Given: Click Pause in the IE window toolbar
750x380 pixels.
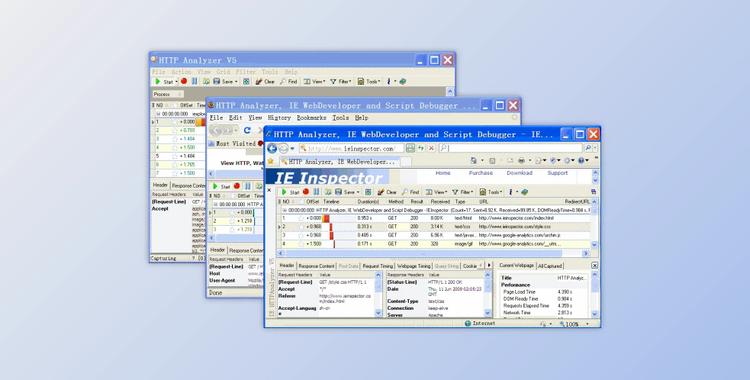Looking at the screenshot, I should [x=316, y=192].
